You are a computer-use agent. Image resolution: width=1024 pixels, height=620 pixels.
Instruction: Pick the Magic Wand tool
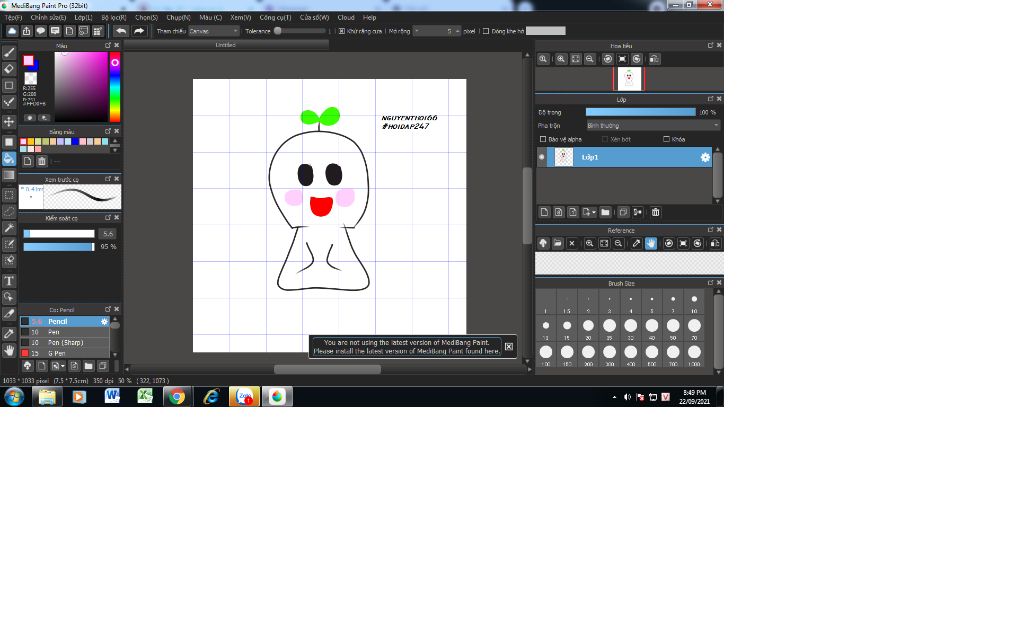(9, 228)
